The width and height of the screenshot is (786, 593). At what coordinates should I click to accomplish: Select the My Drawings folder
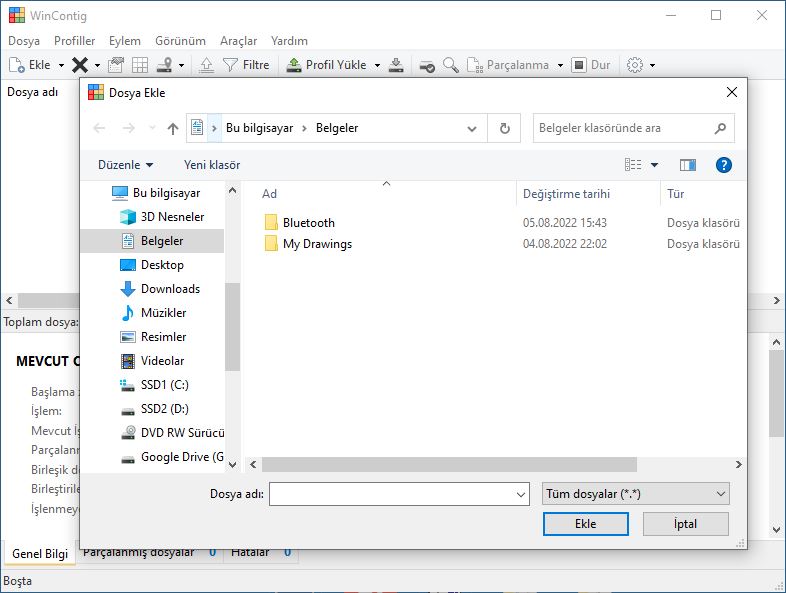[308, 244]
